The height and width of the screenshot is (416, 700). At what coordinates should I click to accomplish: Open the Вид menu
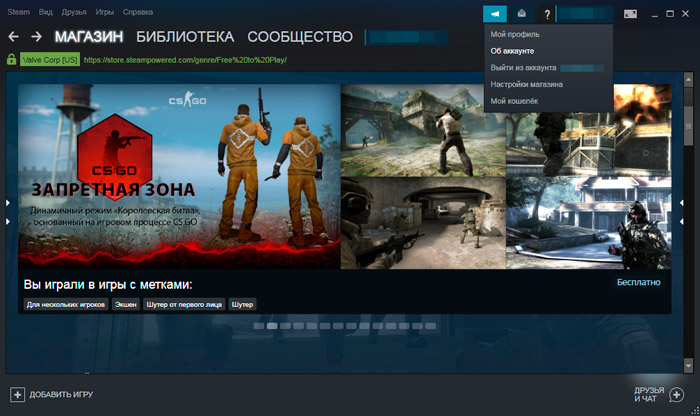point(46,12)
